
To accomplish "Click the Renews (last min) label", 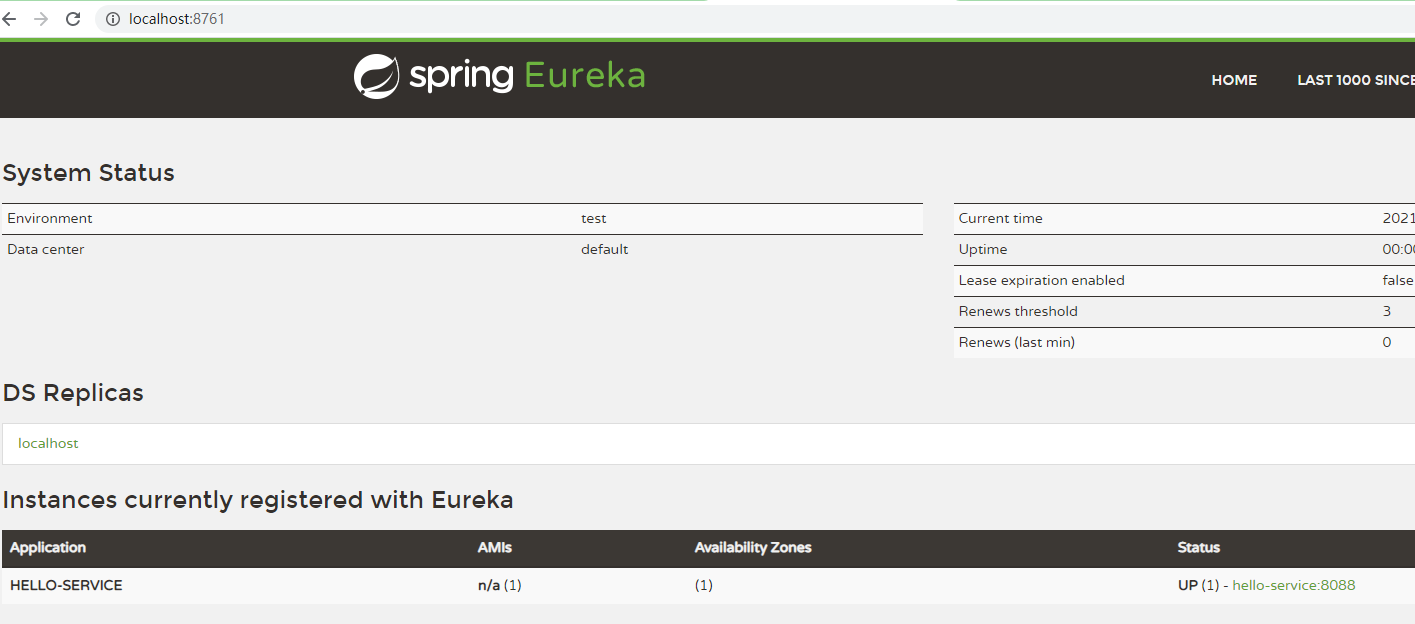I will (x=1017, y=342).
